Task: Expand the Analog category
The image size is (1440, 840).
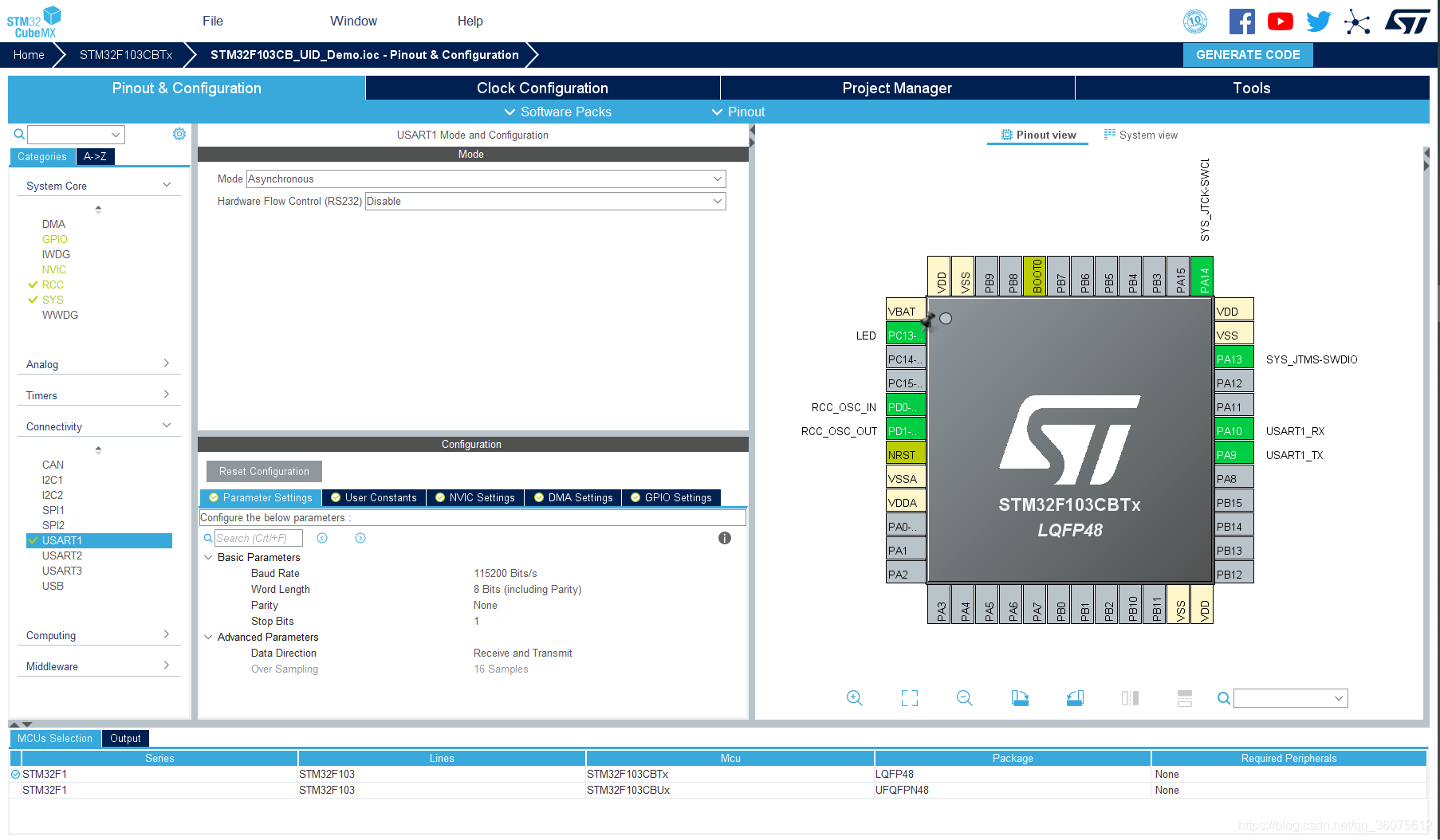Action: pyautogui.click(x=98, y=364)
